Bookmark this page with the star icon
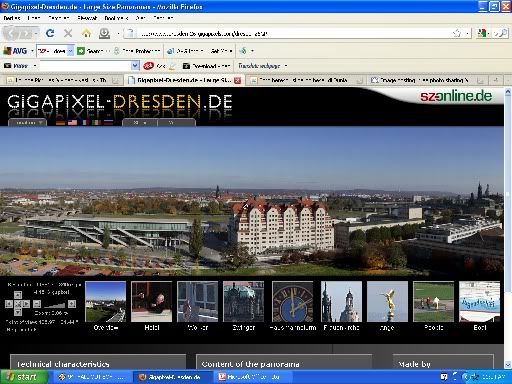This screenshot has width=512, height=384. (x=457, y=33)
